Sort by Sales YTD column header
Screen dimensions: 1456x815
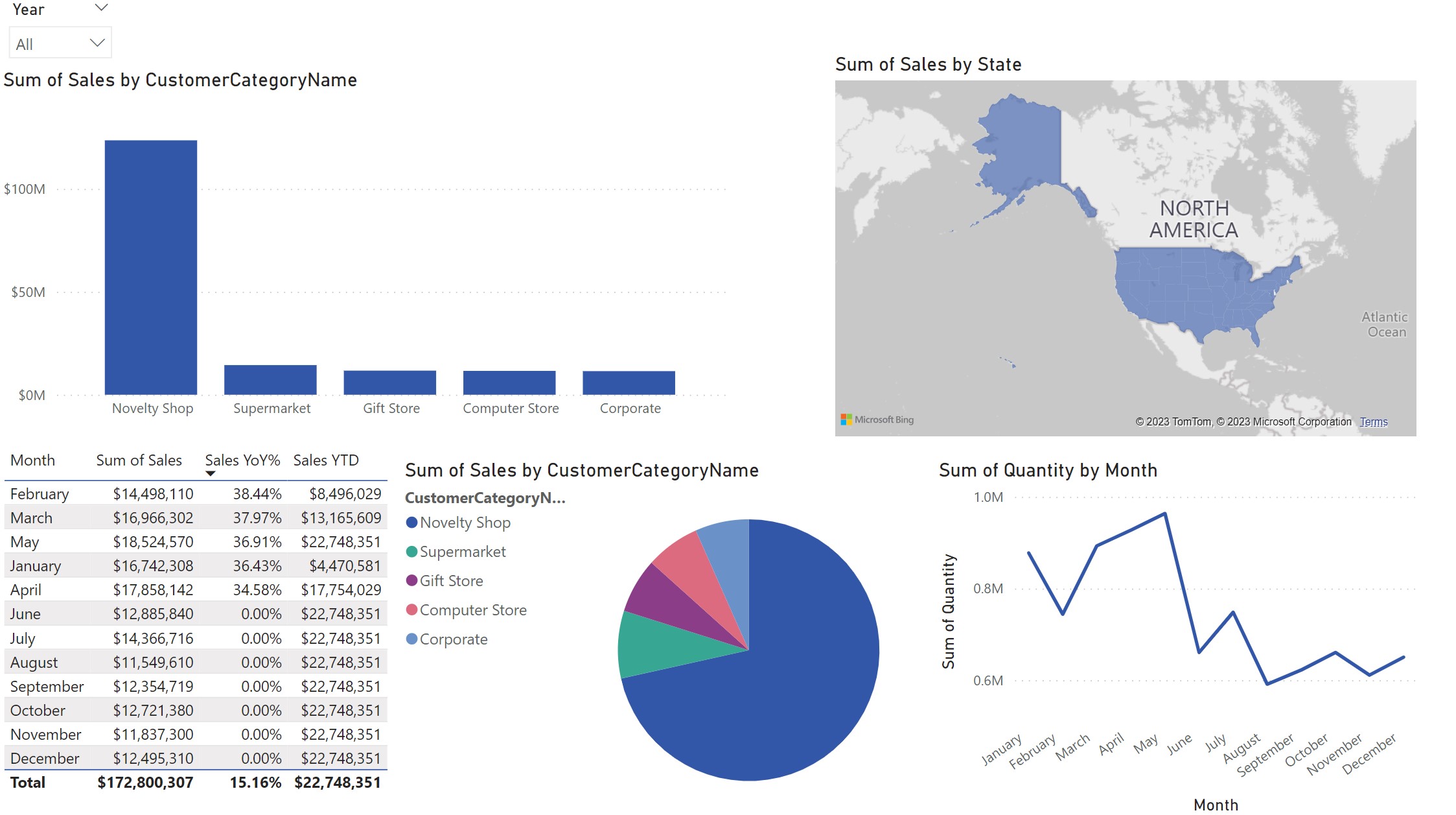pos(325,460)
